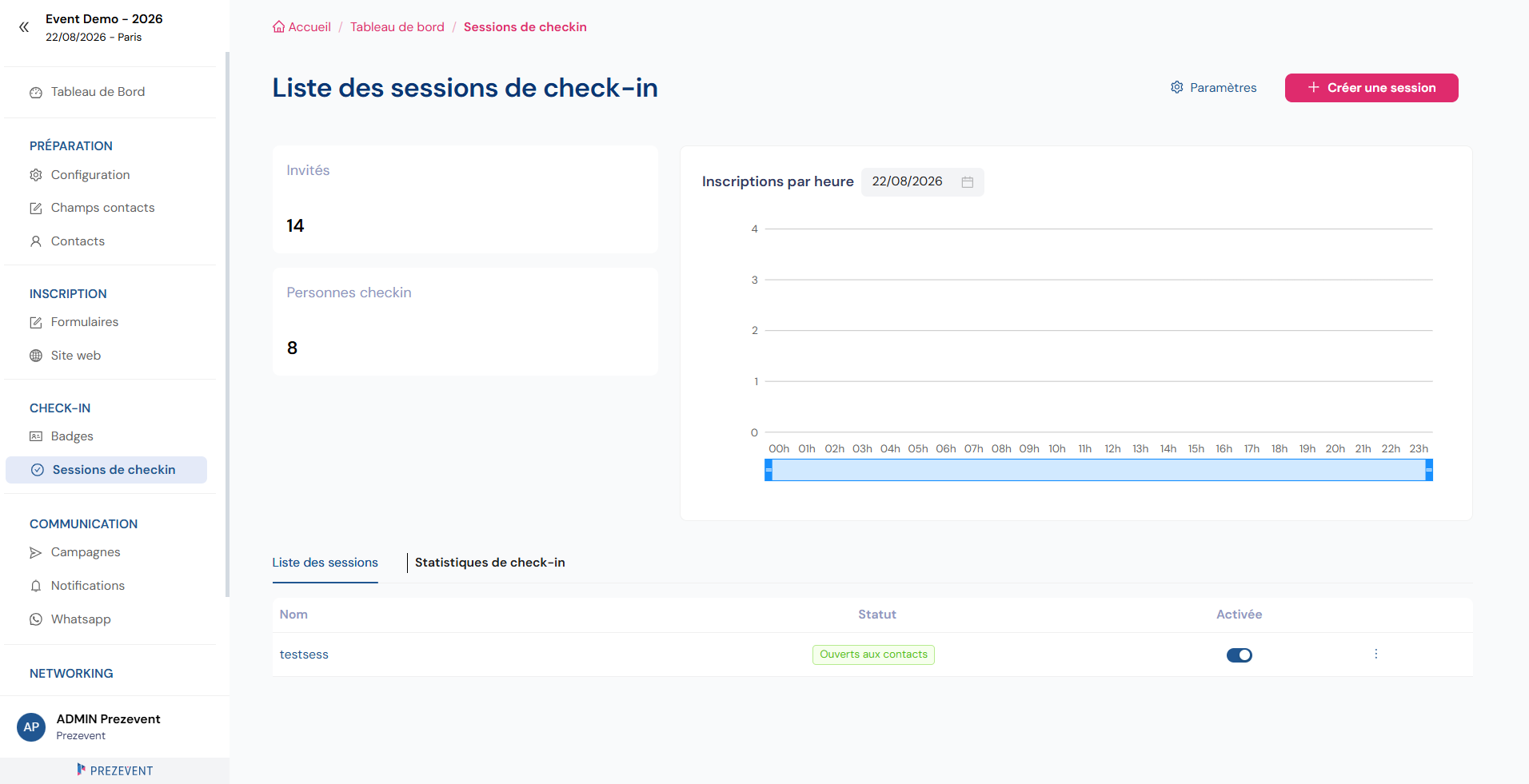
Task: Click the Notifications bell icon
Action: (x=36, y=586)
